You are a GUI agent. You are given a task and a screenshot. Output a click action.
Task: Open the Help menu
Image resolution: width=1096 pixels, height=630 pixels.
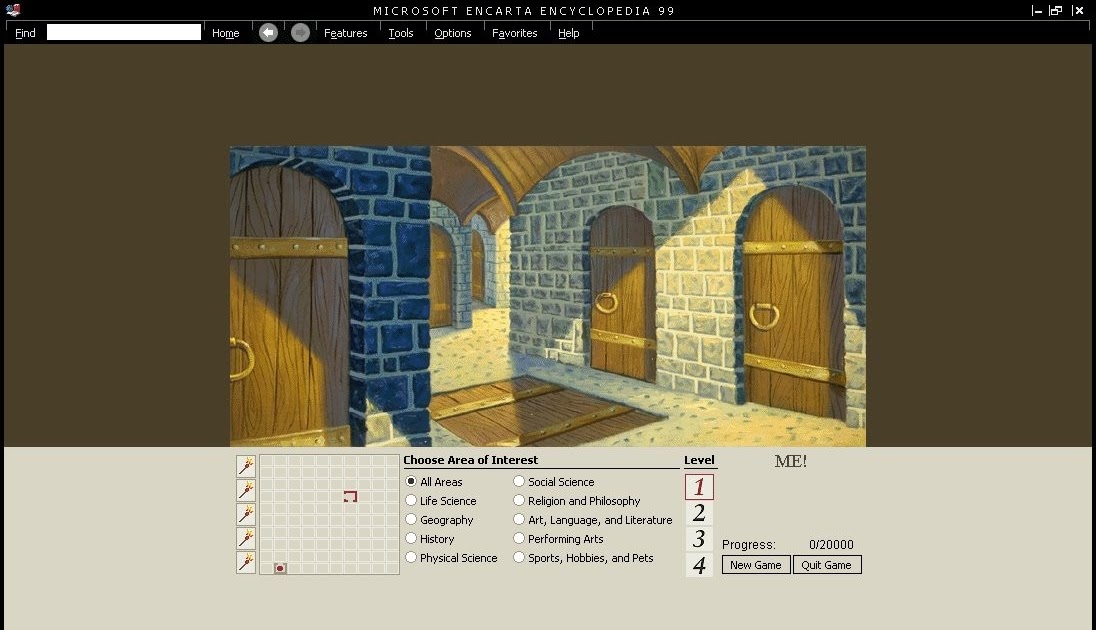(568, 33)
